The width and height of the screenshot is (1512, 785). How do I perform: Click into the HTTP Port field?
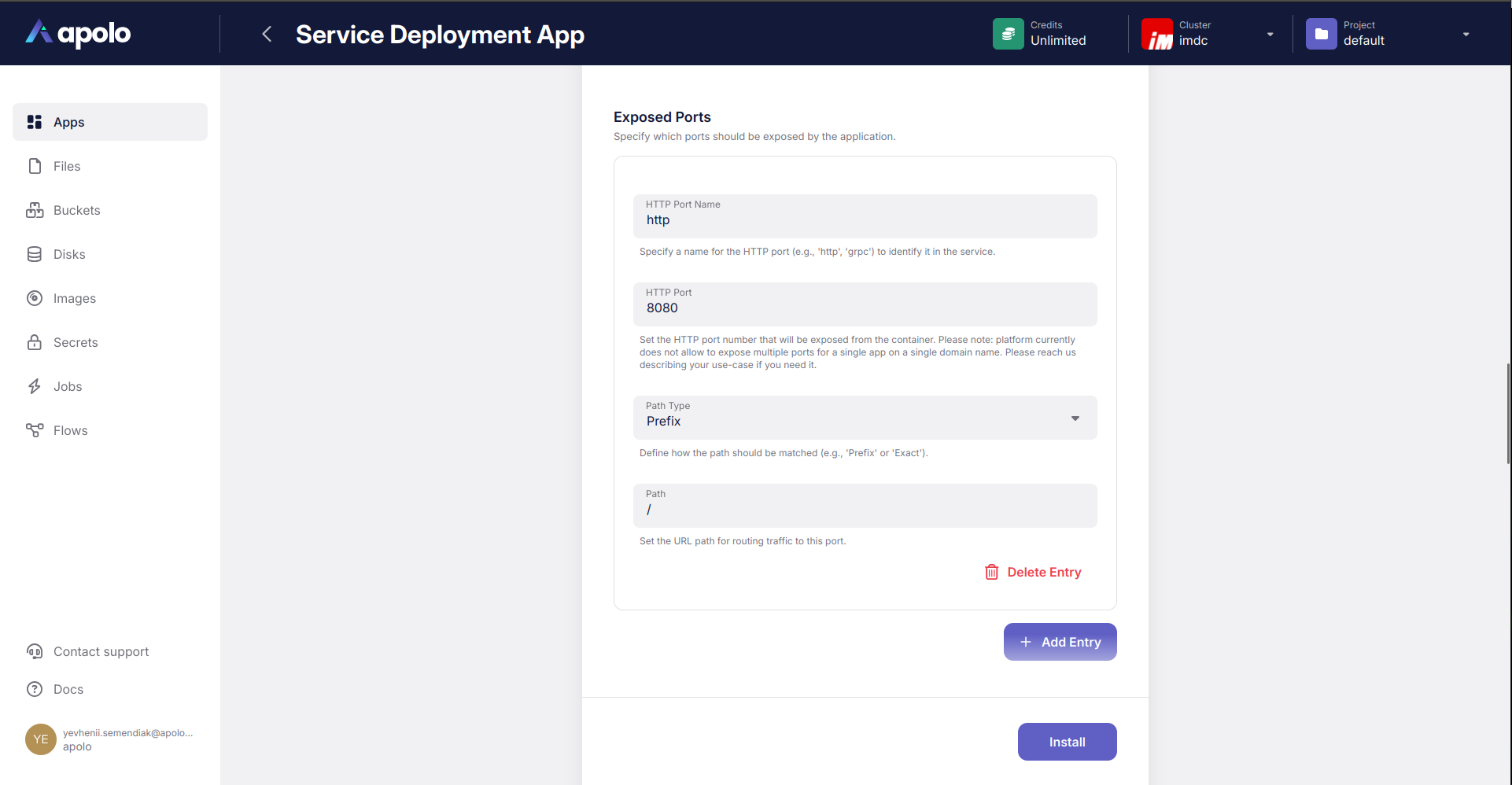(865, 308)
